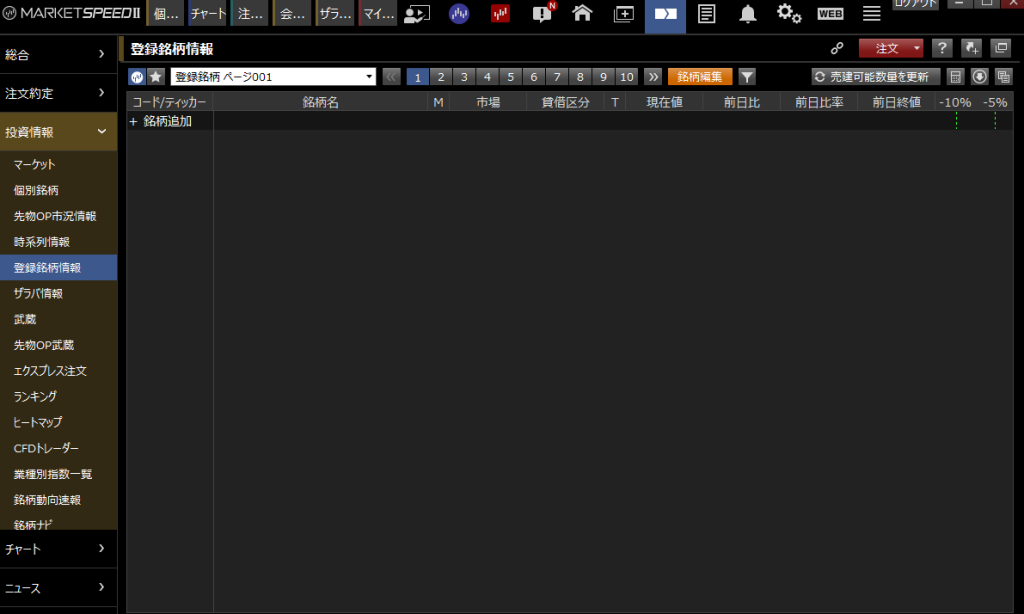Open the hamburger menu icon
This screenshot has width=1024, height=614.
click(x=872, y=14)
